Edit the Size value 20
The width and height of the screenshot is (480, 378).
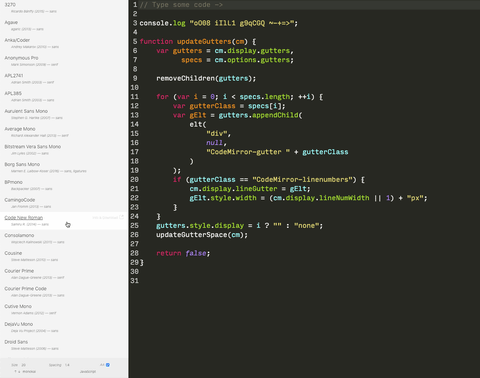coord(23,365)
